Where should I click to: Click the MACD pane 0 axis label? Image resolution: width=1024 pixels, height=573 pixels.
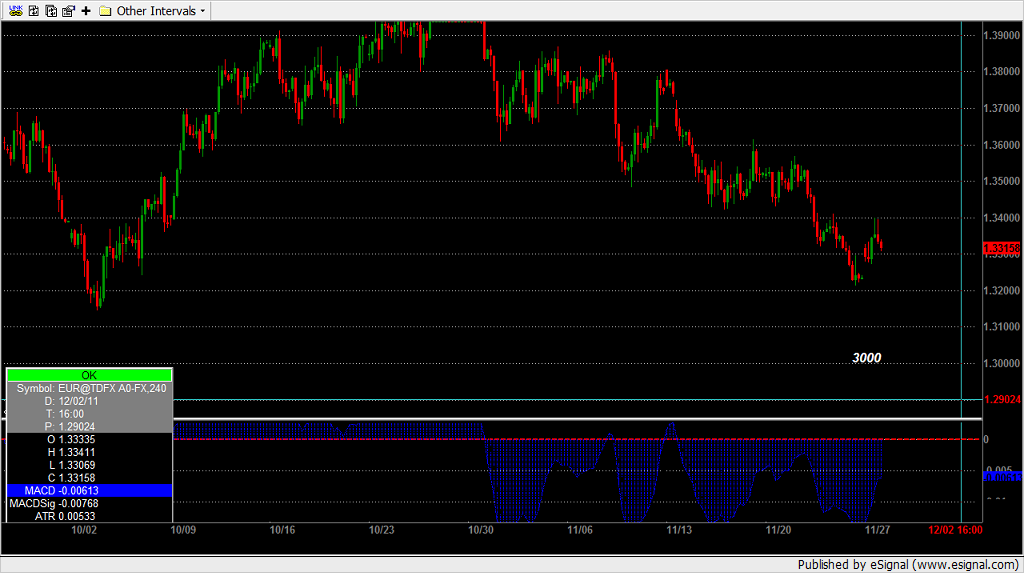pyautogui.click(x=986, y=439)
